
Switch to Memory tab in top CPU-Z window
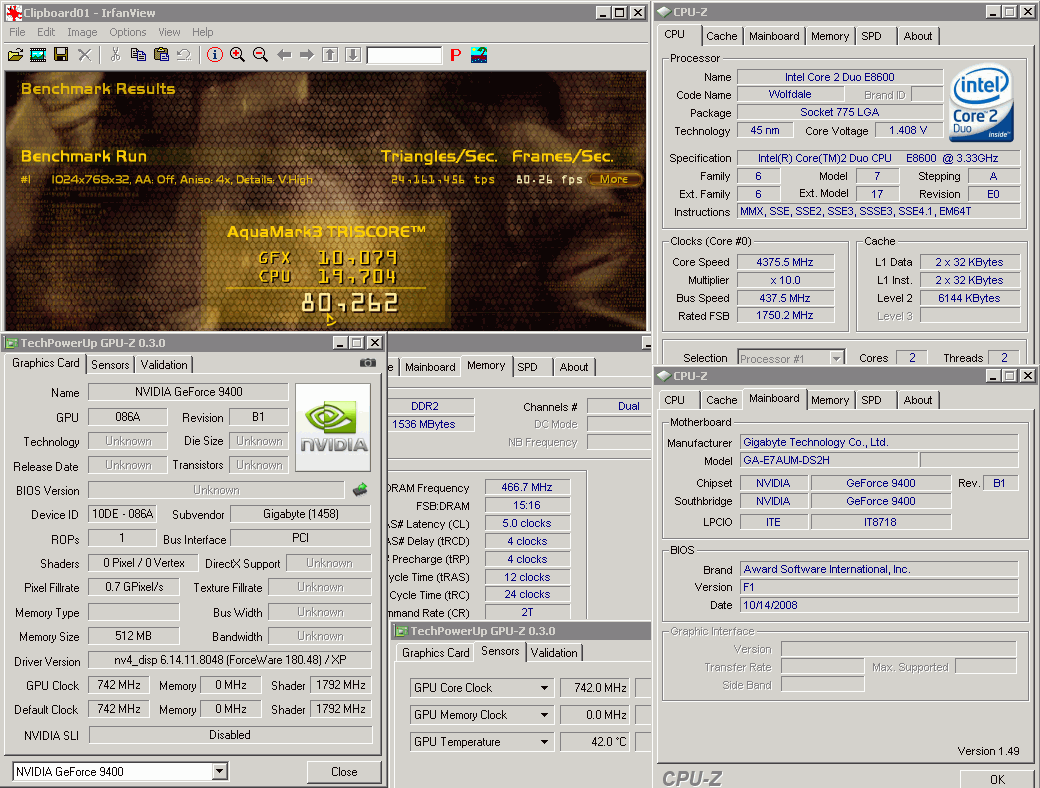[x=830, y=36]
